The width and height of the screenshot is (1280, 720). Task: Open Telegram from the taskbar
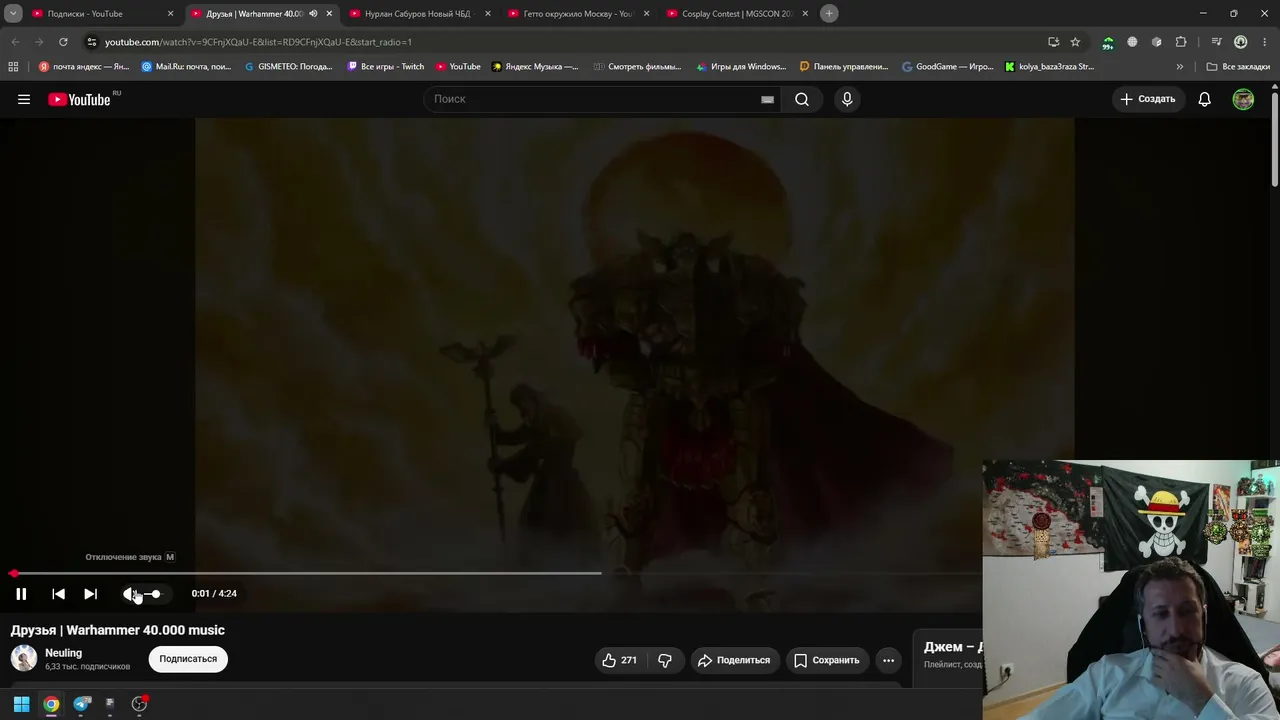pyautogui.click(x=82, y=704)
